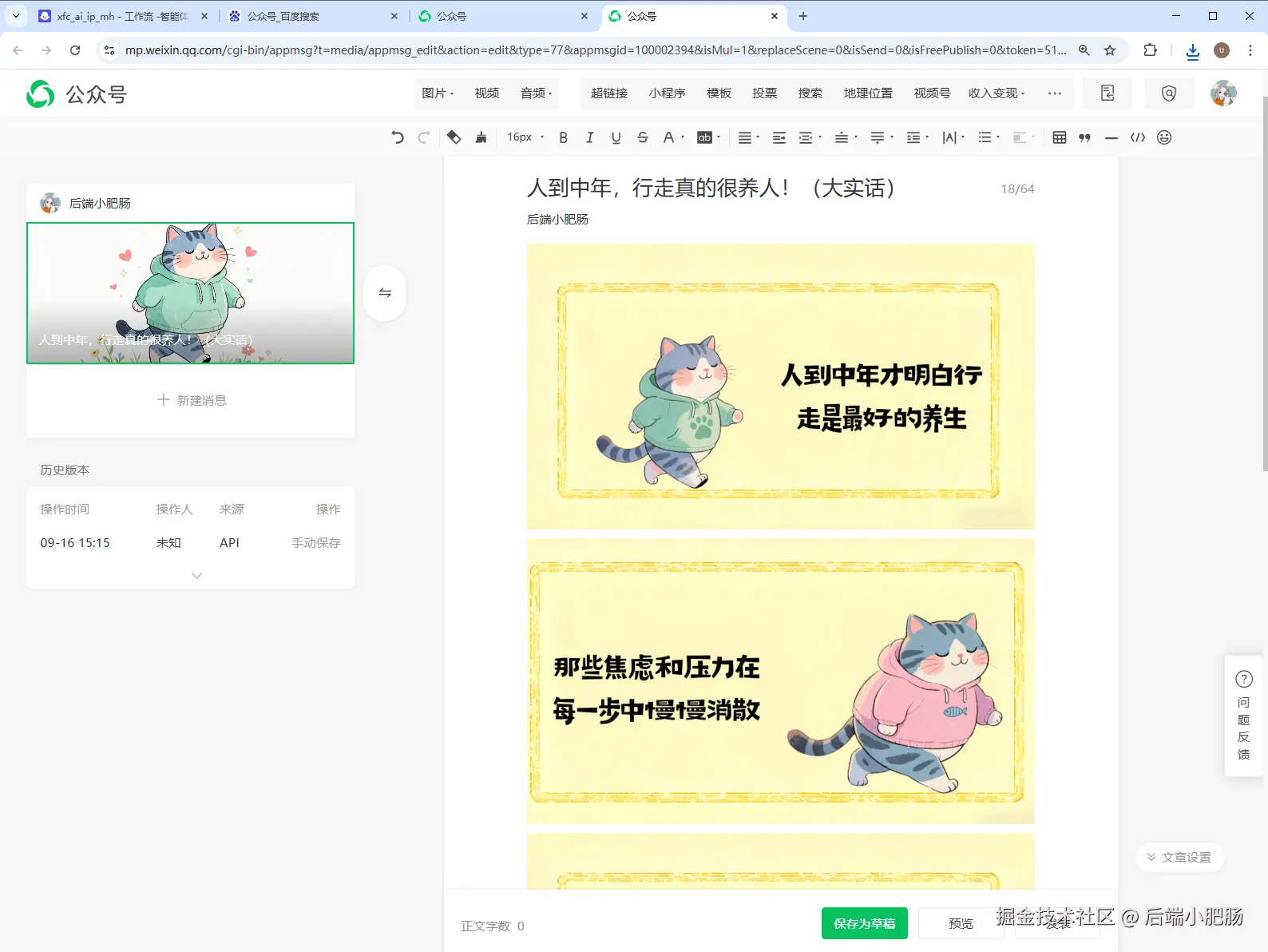Insert 地理位置
Viewport: 1268px width, 952px height.
coord(868,93)
